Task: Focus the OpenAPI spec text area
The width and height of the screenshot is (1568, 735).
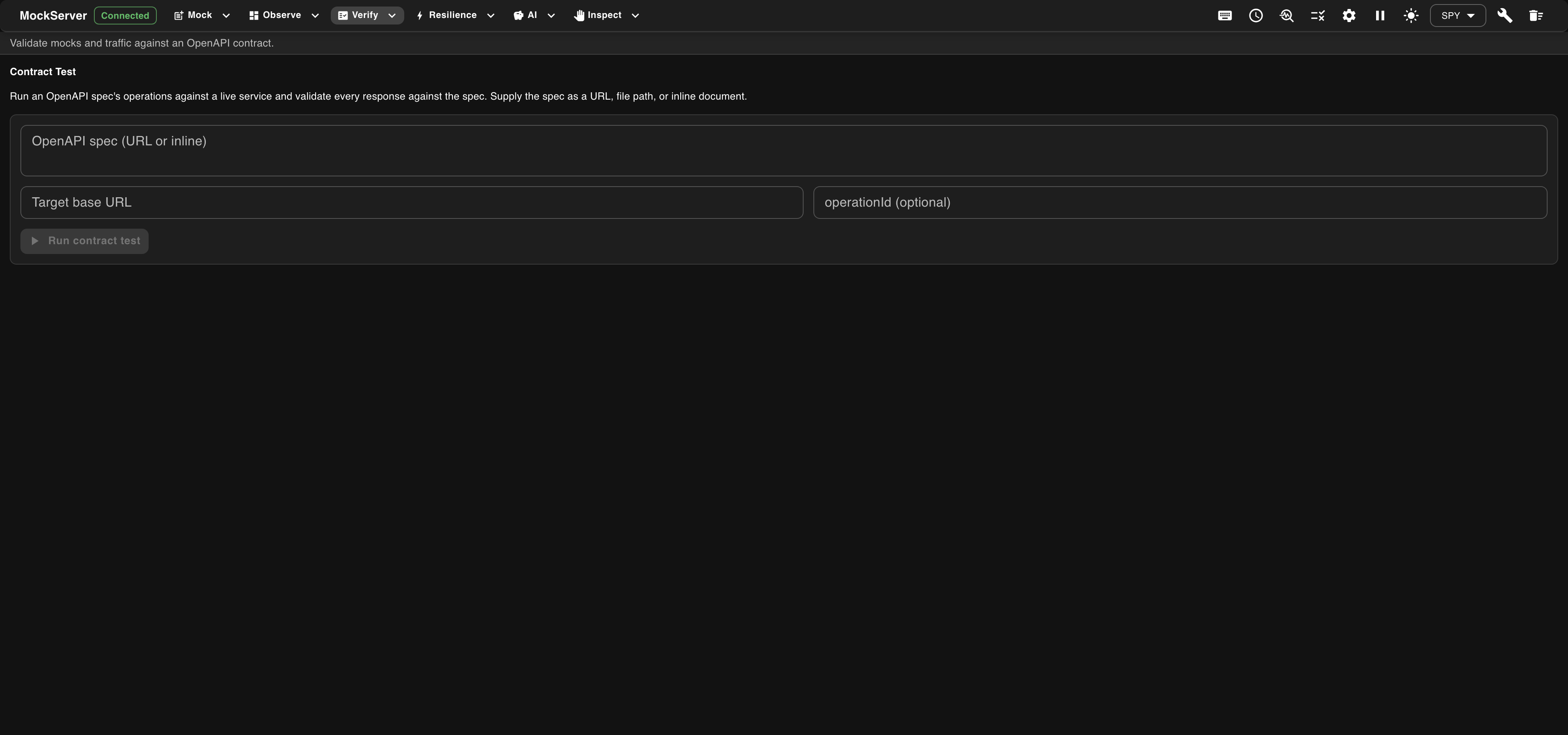Action: click(784, 151)
